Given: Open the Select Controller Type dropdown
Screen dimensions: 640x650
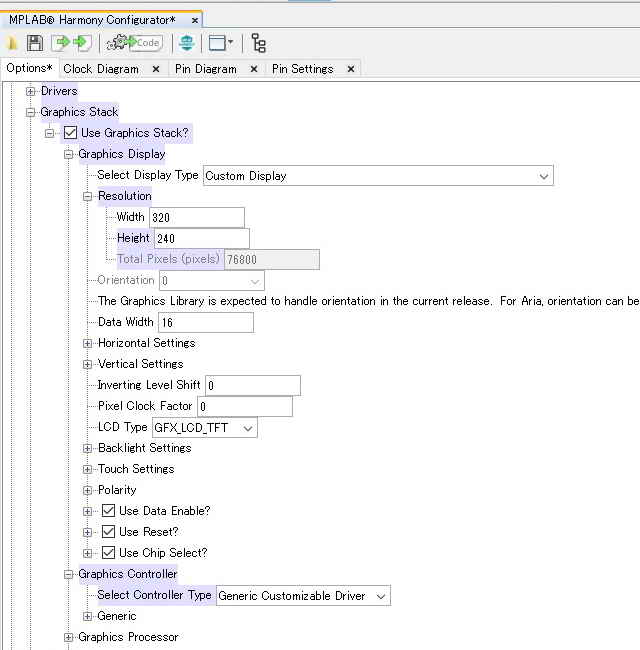Looking at the screenshot, I should pos(303,596).
